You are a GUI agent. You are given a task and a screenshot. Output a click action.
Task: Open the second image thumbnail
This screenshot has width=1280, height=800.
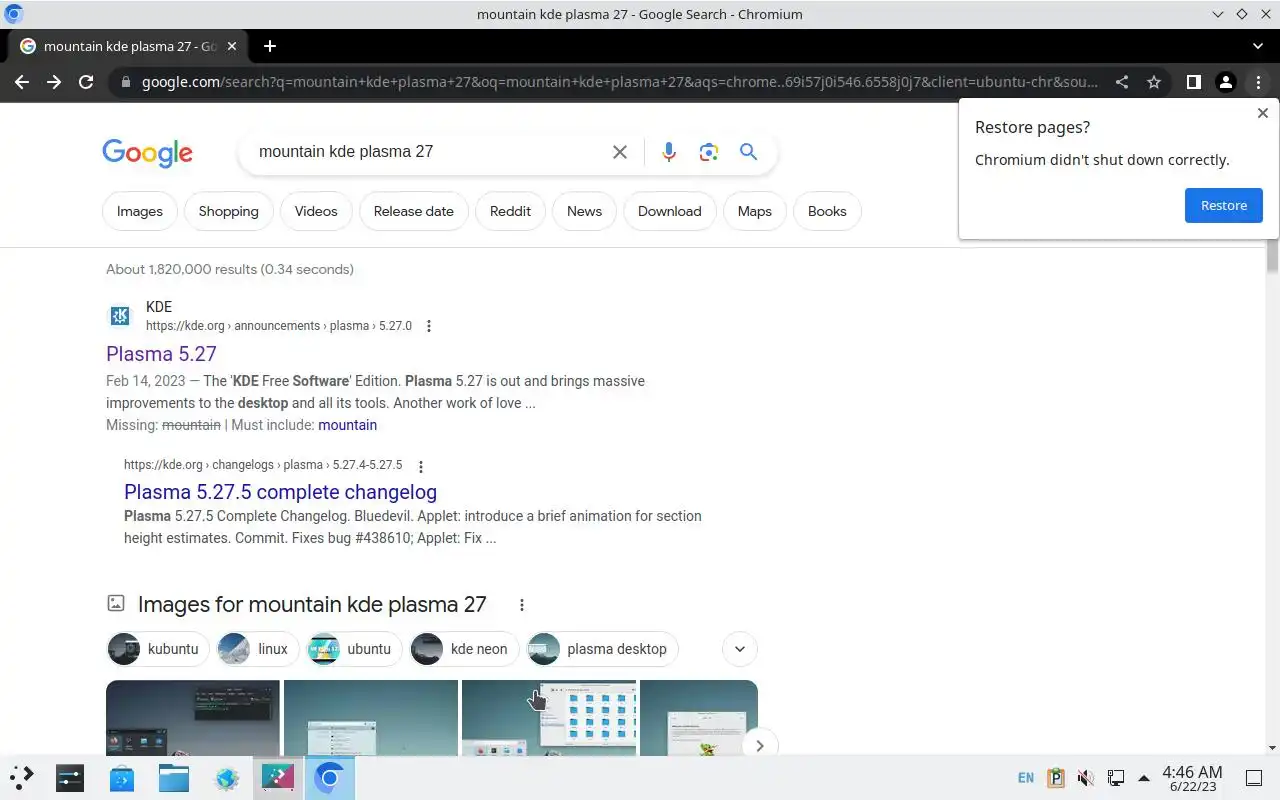[x=371, y=718]
